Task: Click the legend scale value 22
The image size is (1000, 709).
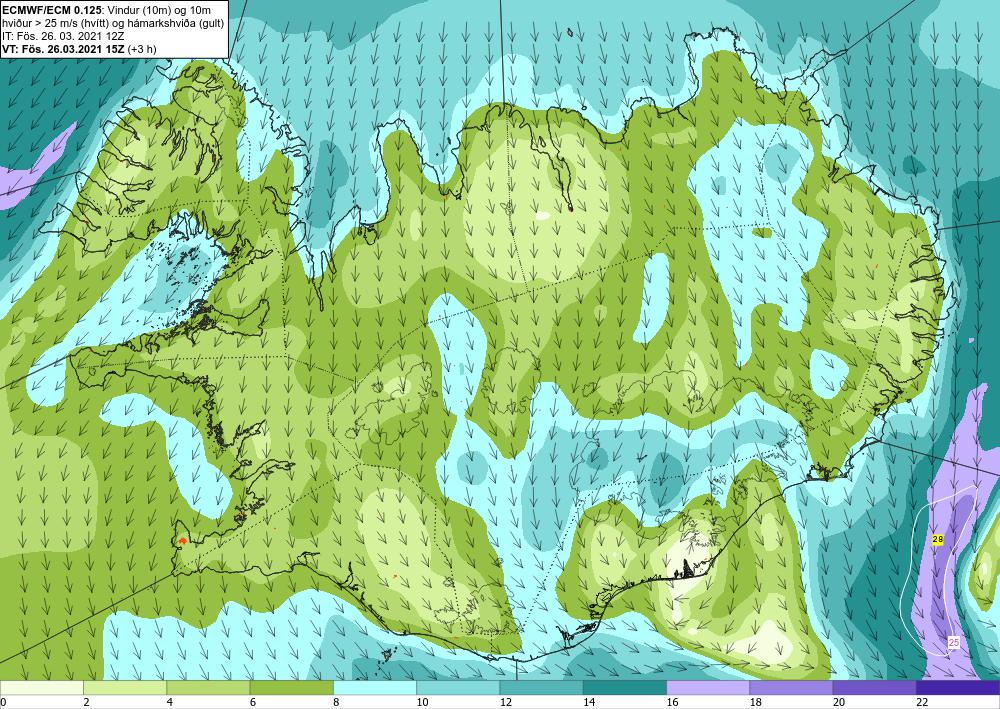Action: (921, 702)
